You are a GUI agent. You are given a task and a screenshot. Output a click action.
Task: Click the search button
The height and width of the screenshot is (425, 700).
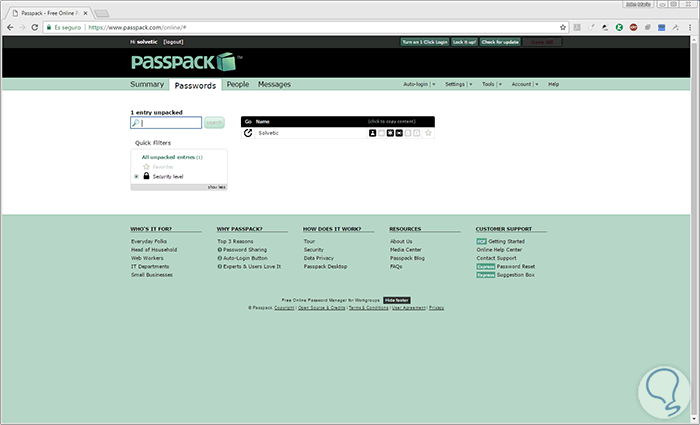point(214,123)
